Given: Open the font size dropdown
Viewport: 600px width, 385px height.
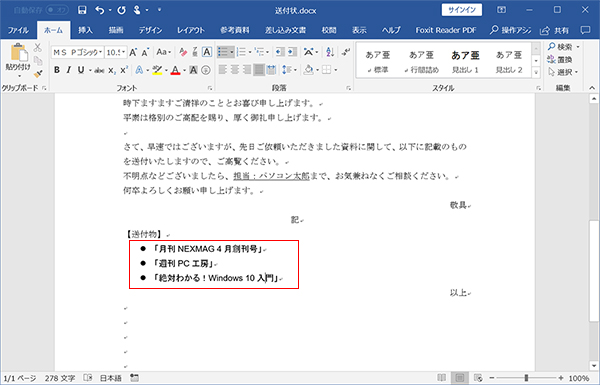Looking at the screenshot, I should point(123,52).
